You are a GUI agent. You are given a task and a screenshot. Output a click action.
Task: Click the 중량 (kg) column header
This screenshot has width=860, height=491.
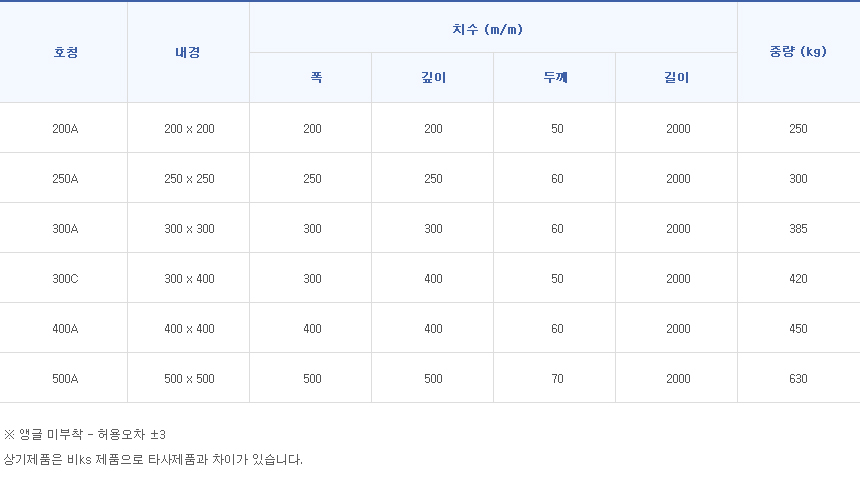point(797,53)
